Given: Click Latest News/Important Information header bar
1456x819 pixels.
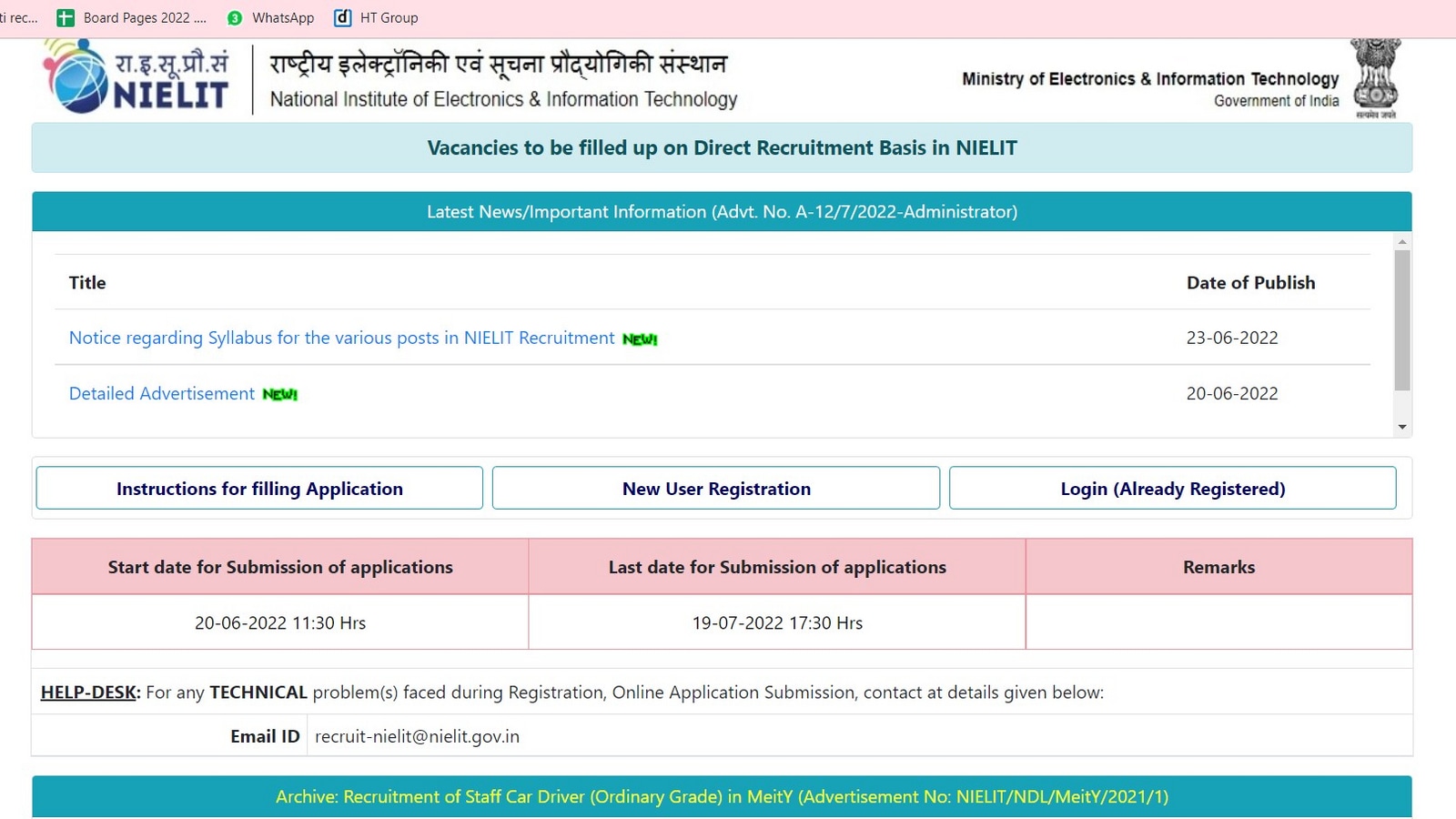Looking at the screenshot, I should (x=722, y=211).
